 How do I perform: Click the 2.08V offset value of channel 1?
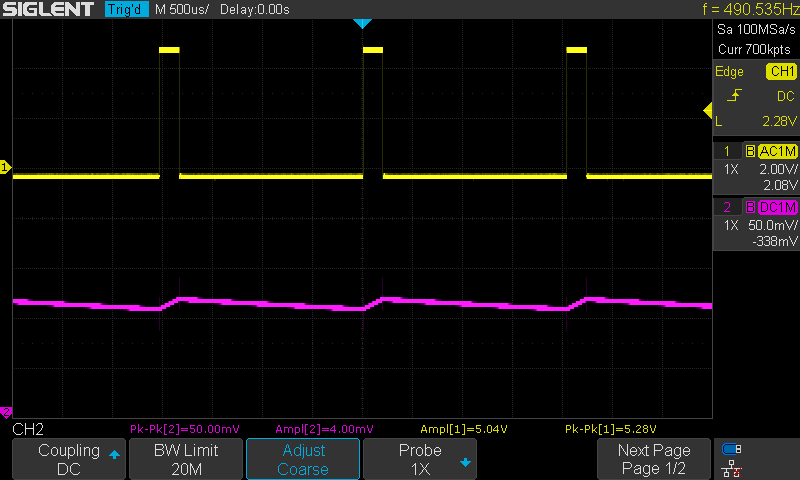tap(780, 185)
